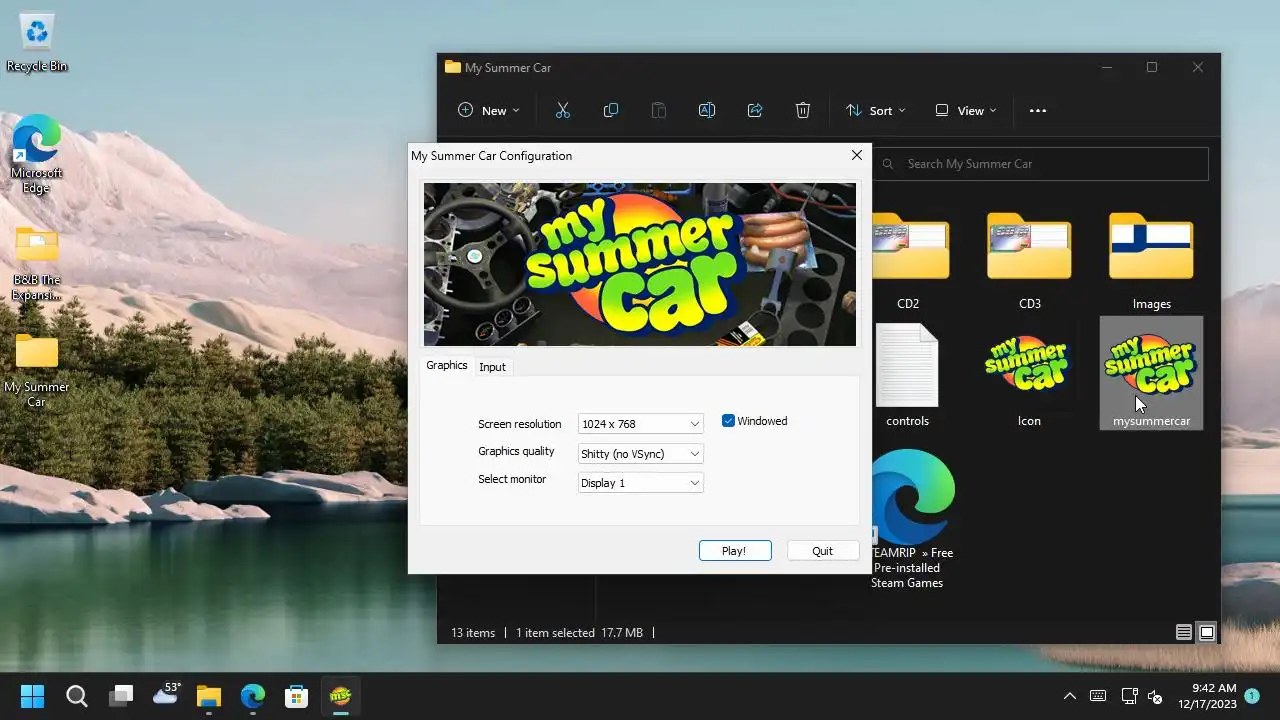Image resolution: width=1280 pixels, height=720 pixels.
Task: Select the Microsoft Edge desktop shortcut
Action: point(37,153)
